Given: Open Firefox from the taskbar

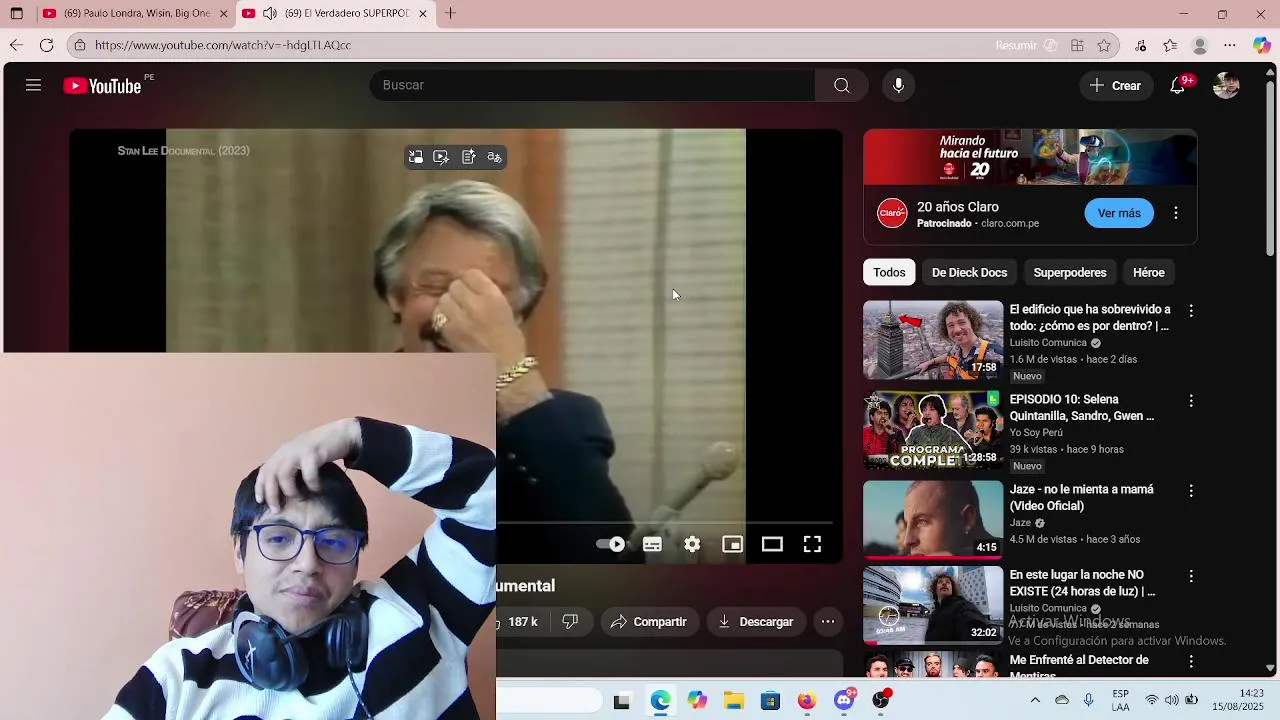Looking at the screenshot, I should 806,701.
